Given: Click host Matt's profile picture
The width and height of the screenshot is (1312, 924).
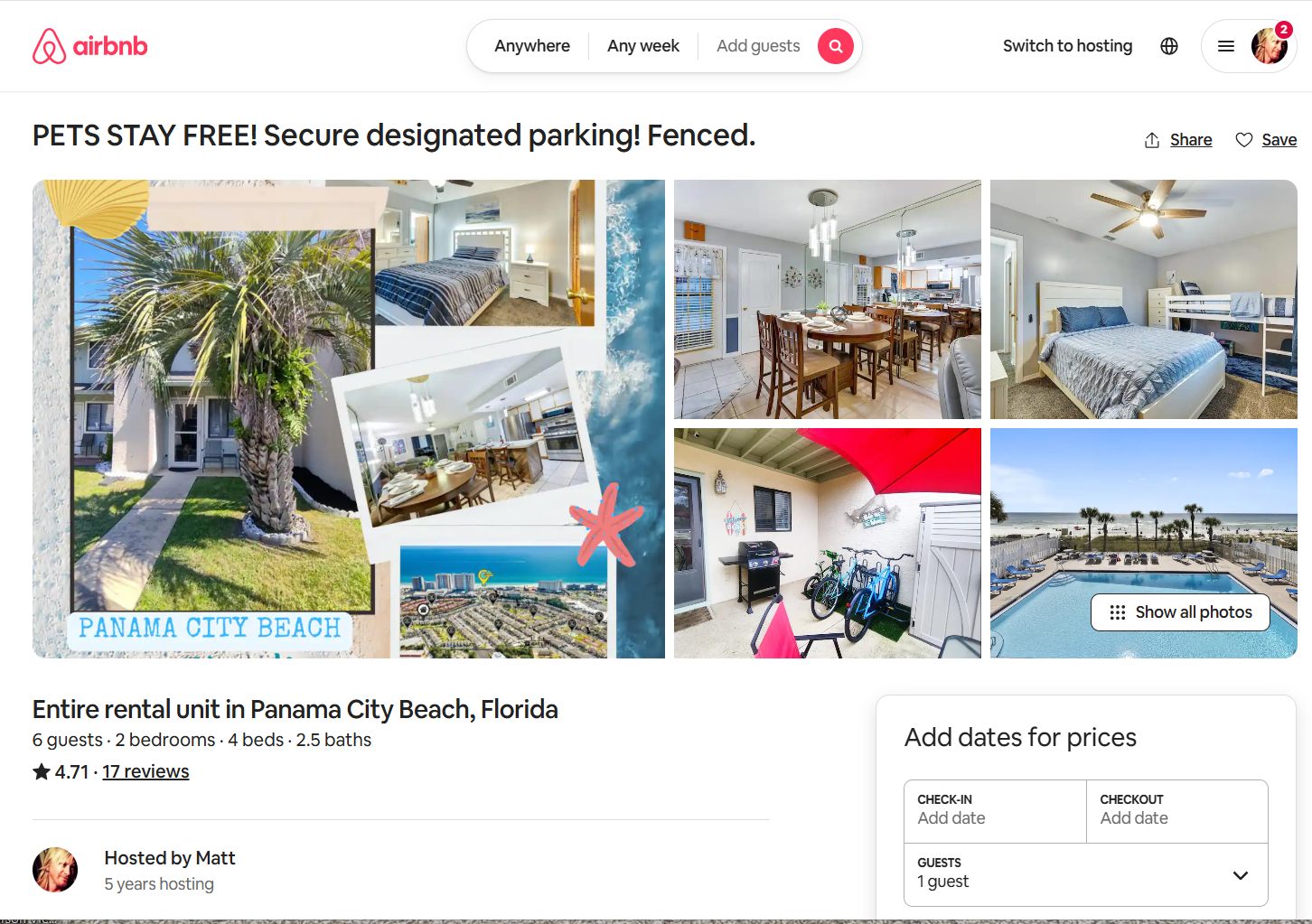Looking at the screenshot, I should point(55,870).
